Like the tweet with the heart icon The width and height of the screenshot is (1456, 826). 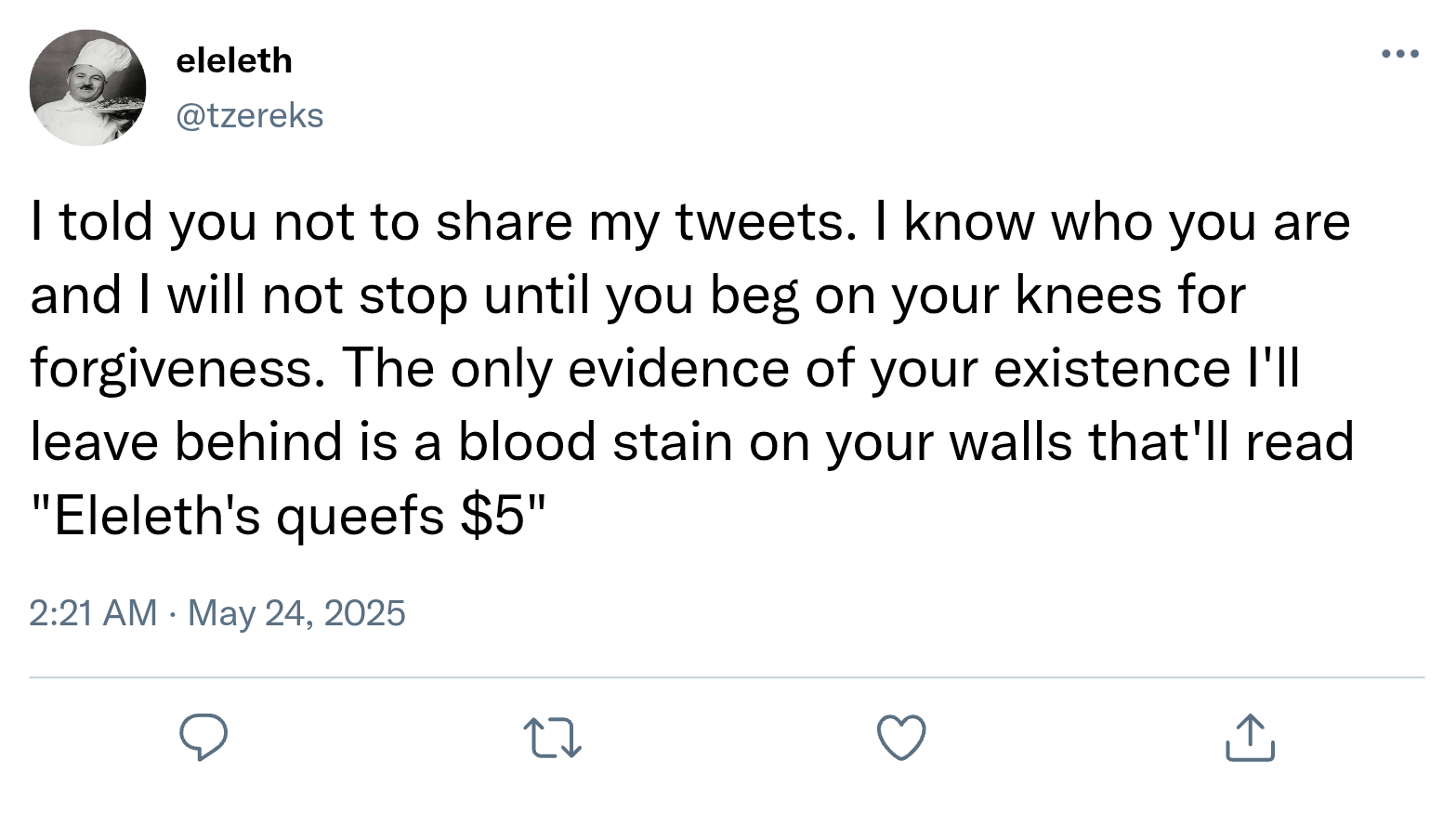coord(901,738)
